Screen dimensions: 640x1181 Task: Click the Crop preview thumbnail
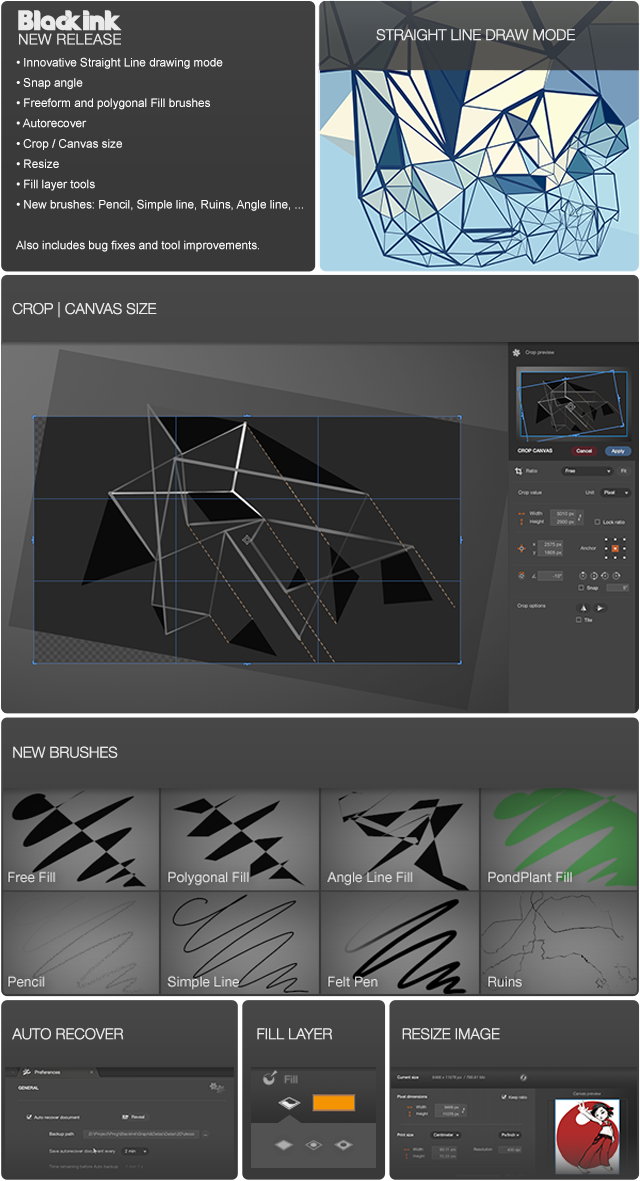pos(573,404)
